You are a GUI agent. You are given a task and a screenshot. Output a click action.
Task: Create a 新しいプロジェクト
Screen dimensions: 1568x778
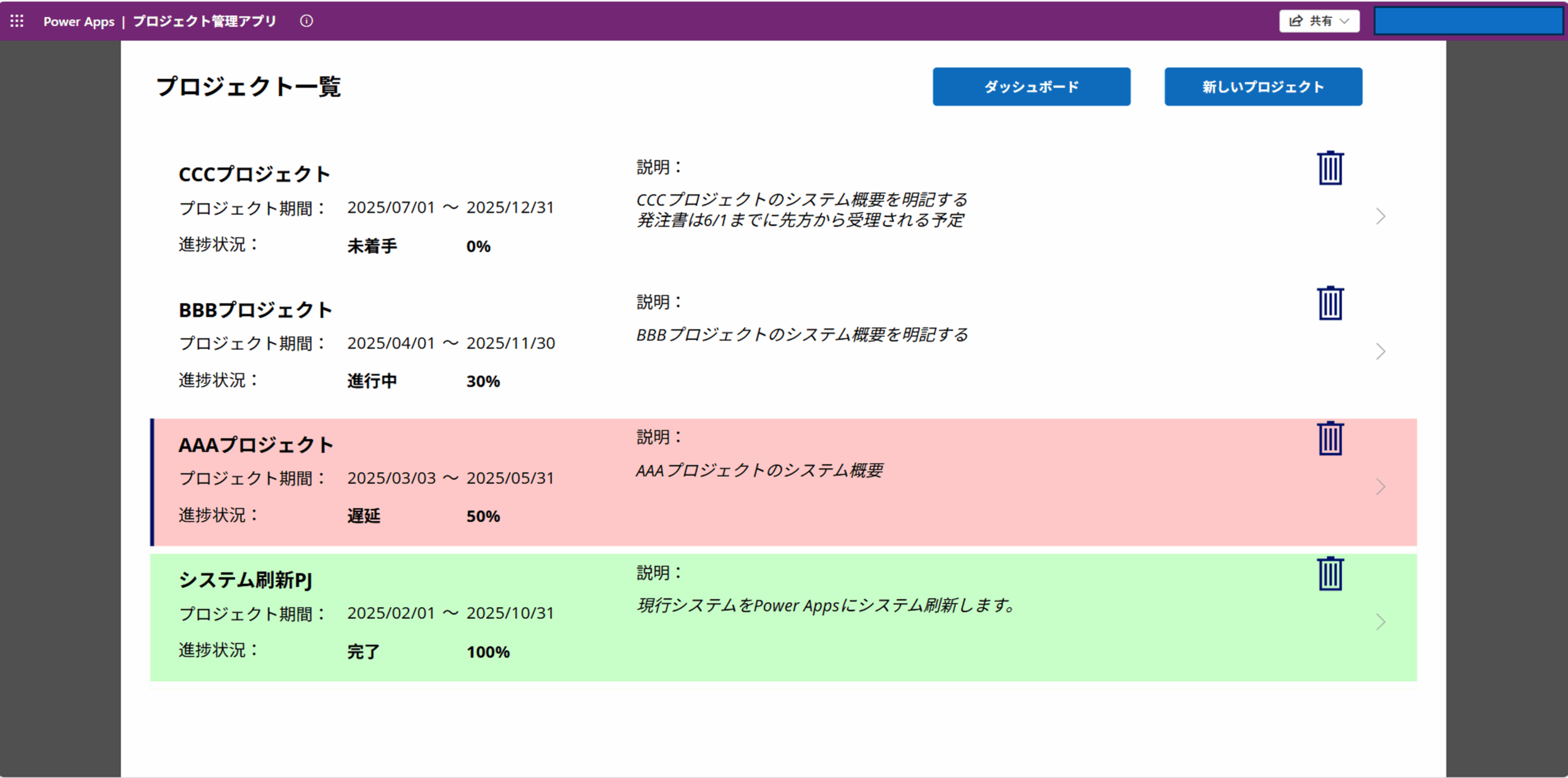[1263, 86]
